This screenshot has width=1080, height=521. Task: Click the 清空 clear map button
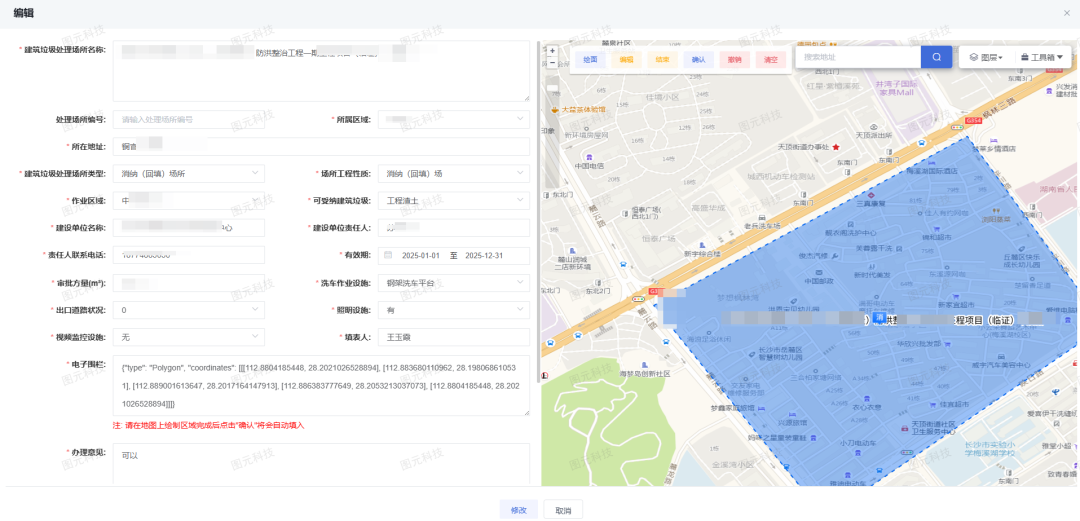[771, 60]
